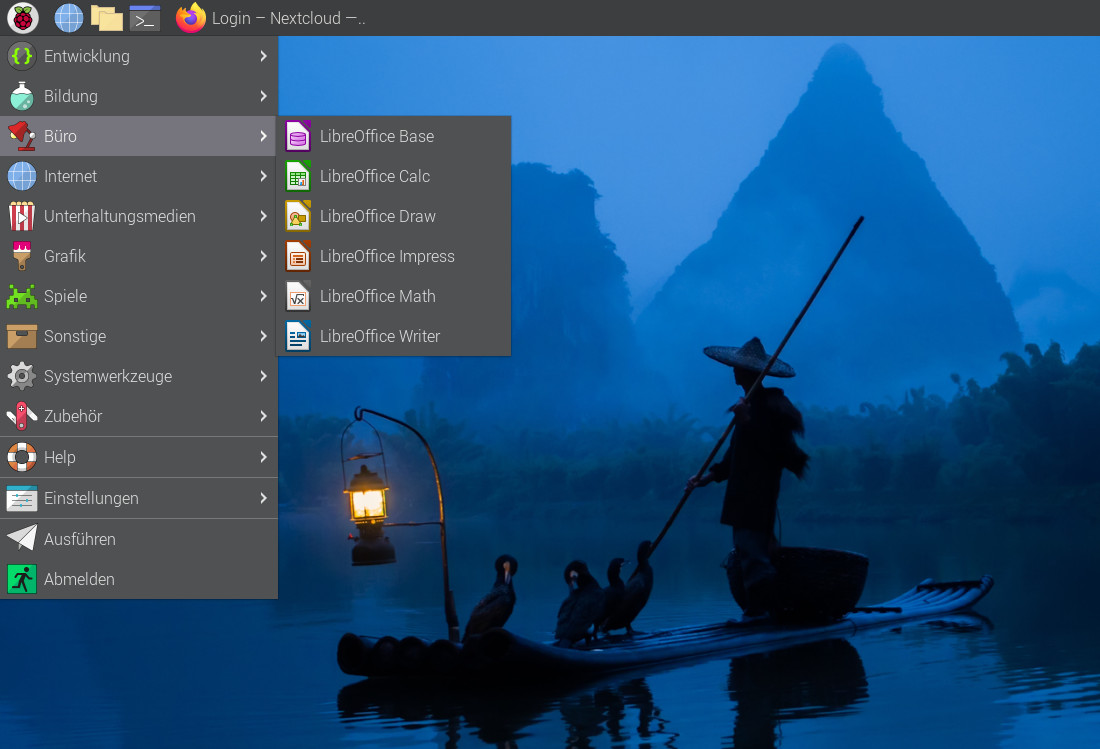Select the Spiele label
The height and width of the screenshot is (749, 1100).
coord(65,297)
